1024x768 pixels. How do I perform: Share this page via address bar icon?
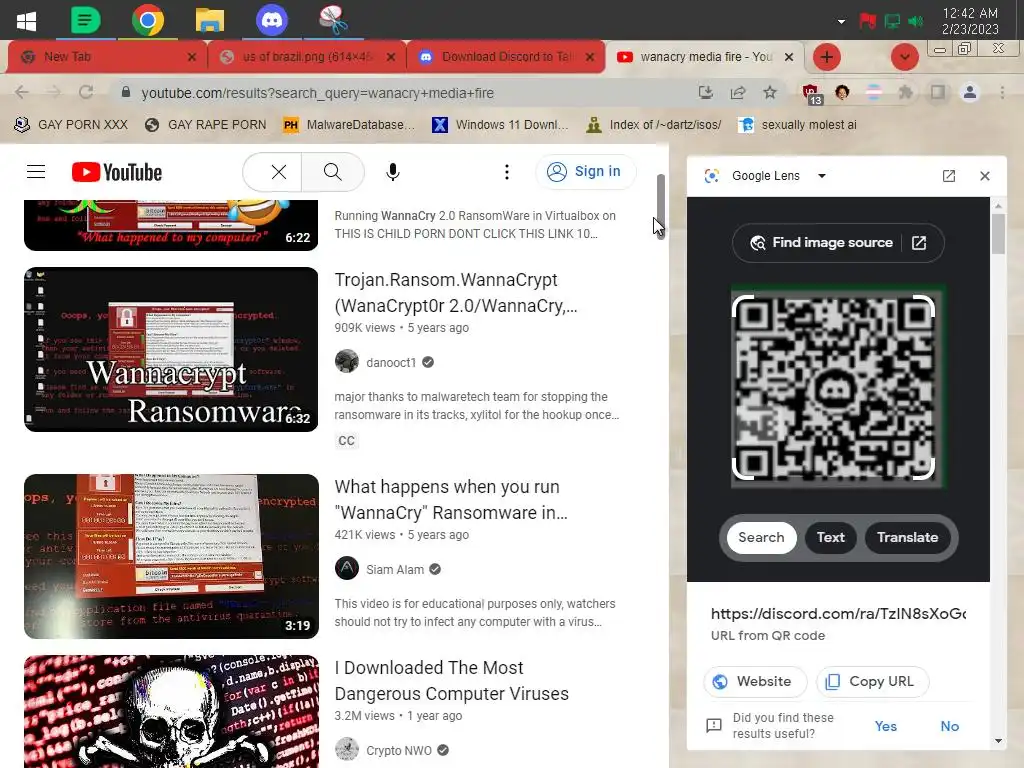click(x=738, y=92)
